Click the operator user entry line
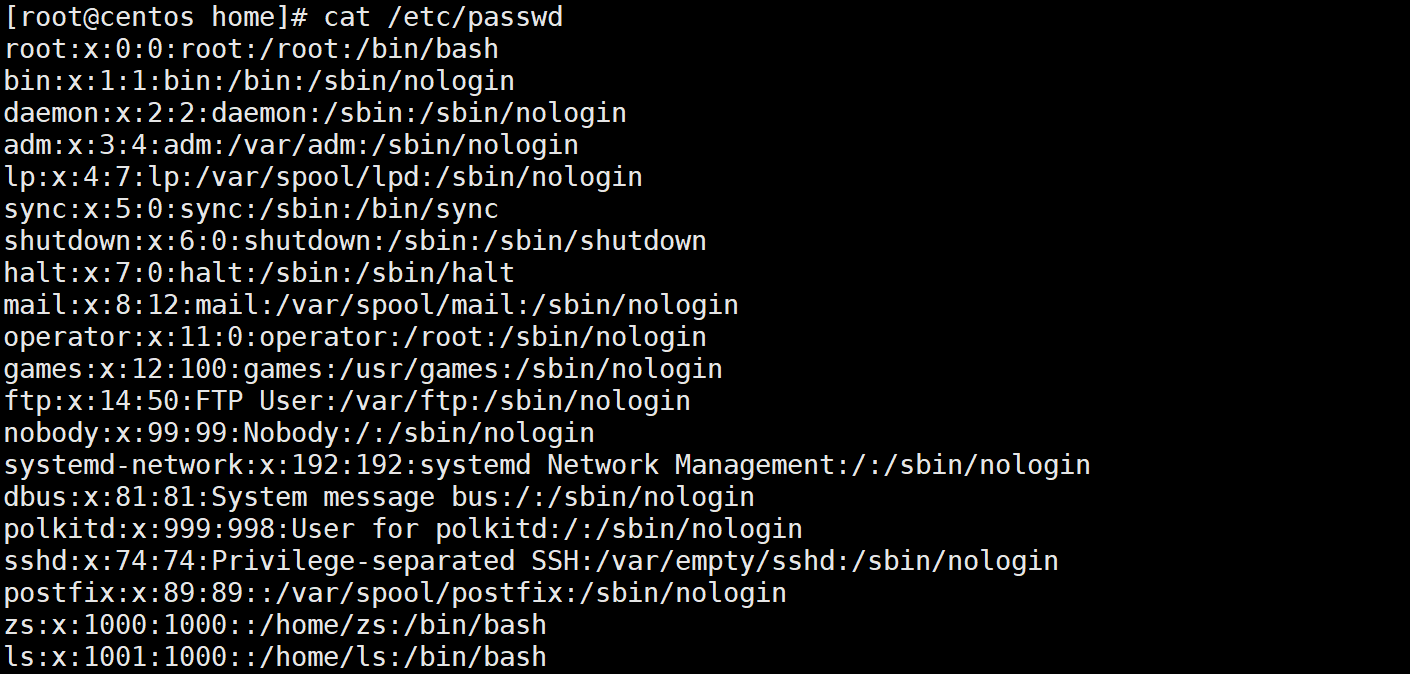Screen dimensions: 1410x674 pyautogui.click(x=355, y=337)
